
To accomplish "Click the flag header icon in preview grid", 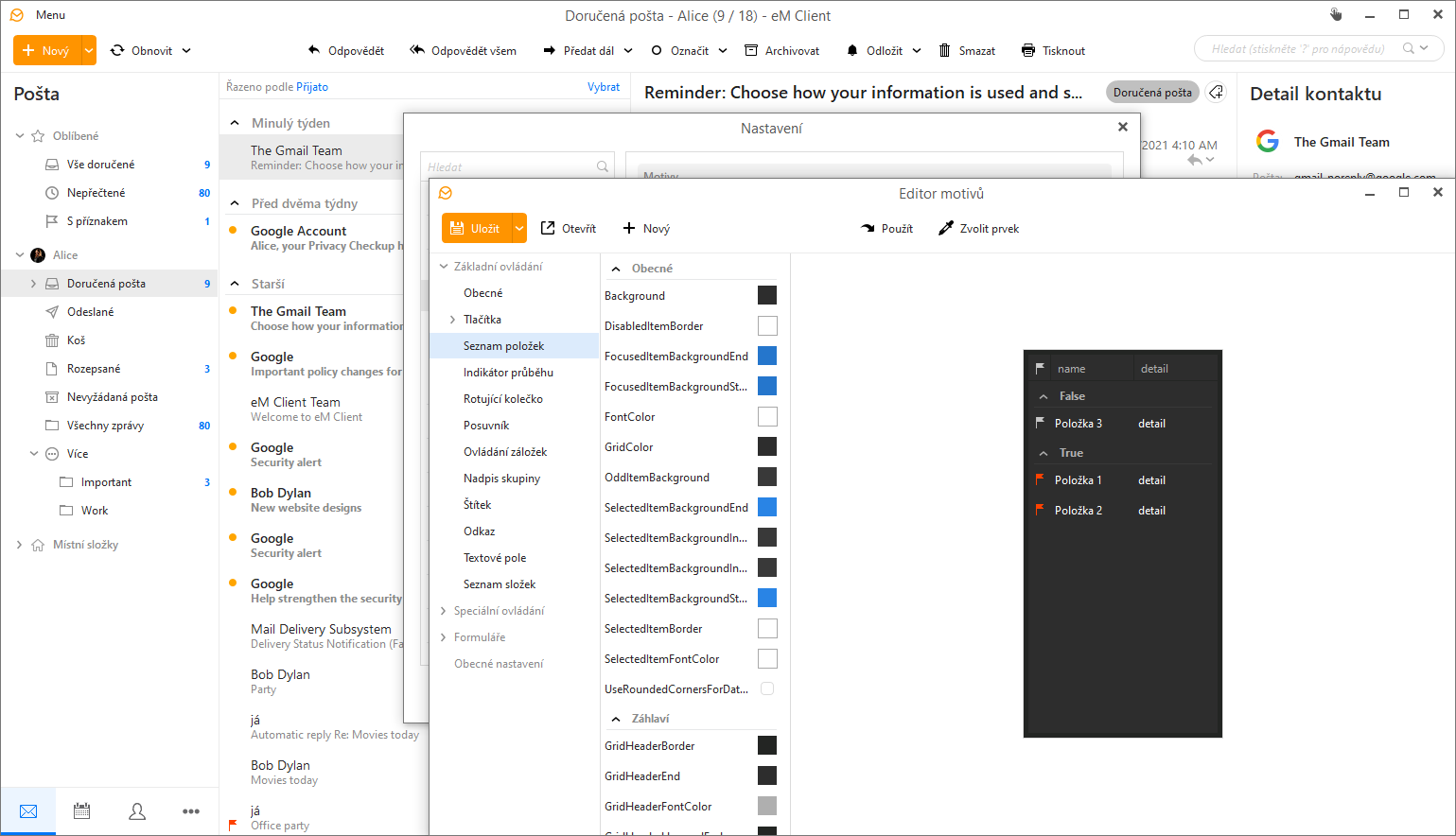I will point(1040,368).
